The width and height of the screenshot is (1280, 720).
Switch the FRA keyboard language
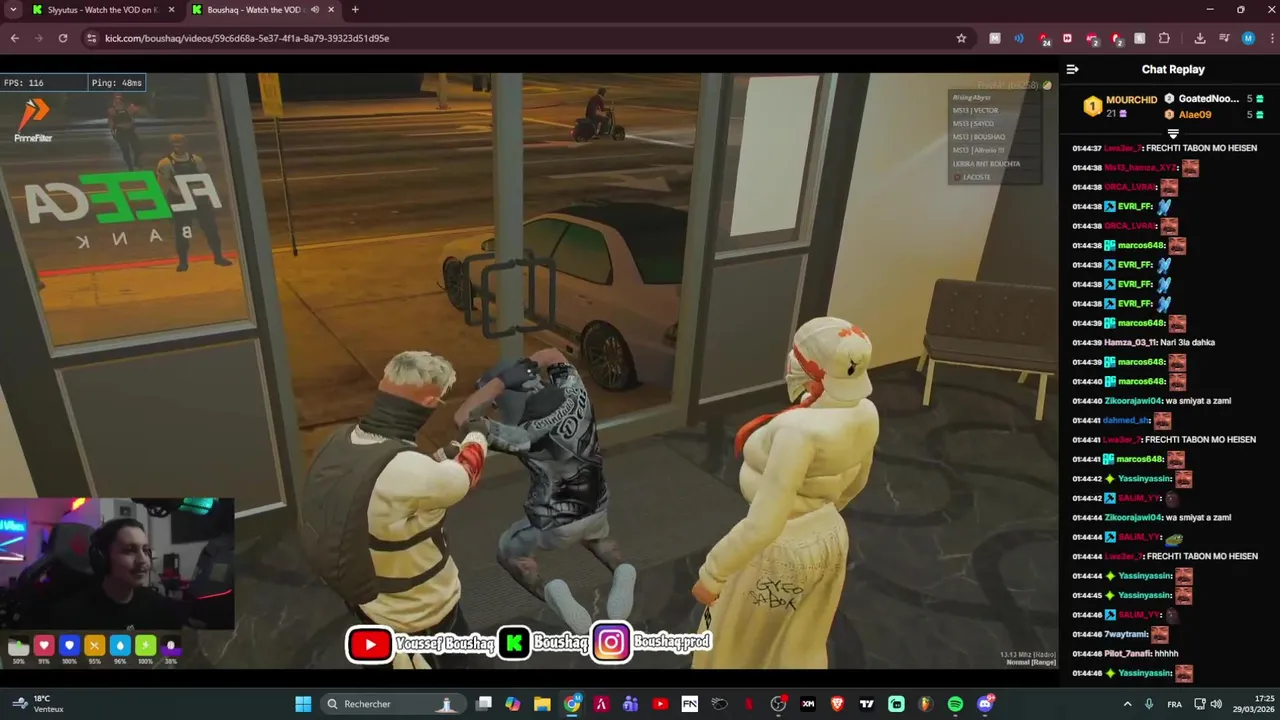1175,704
